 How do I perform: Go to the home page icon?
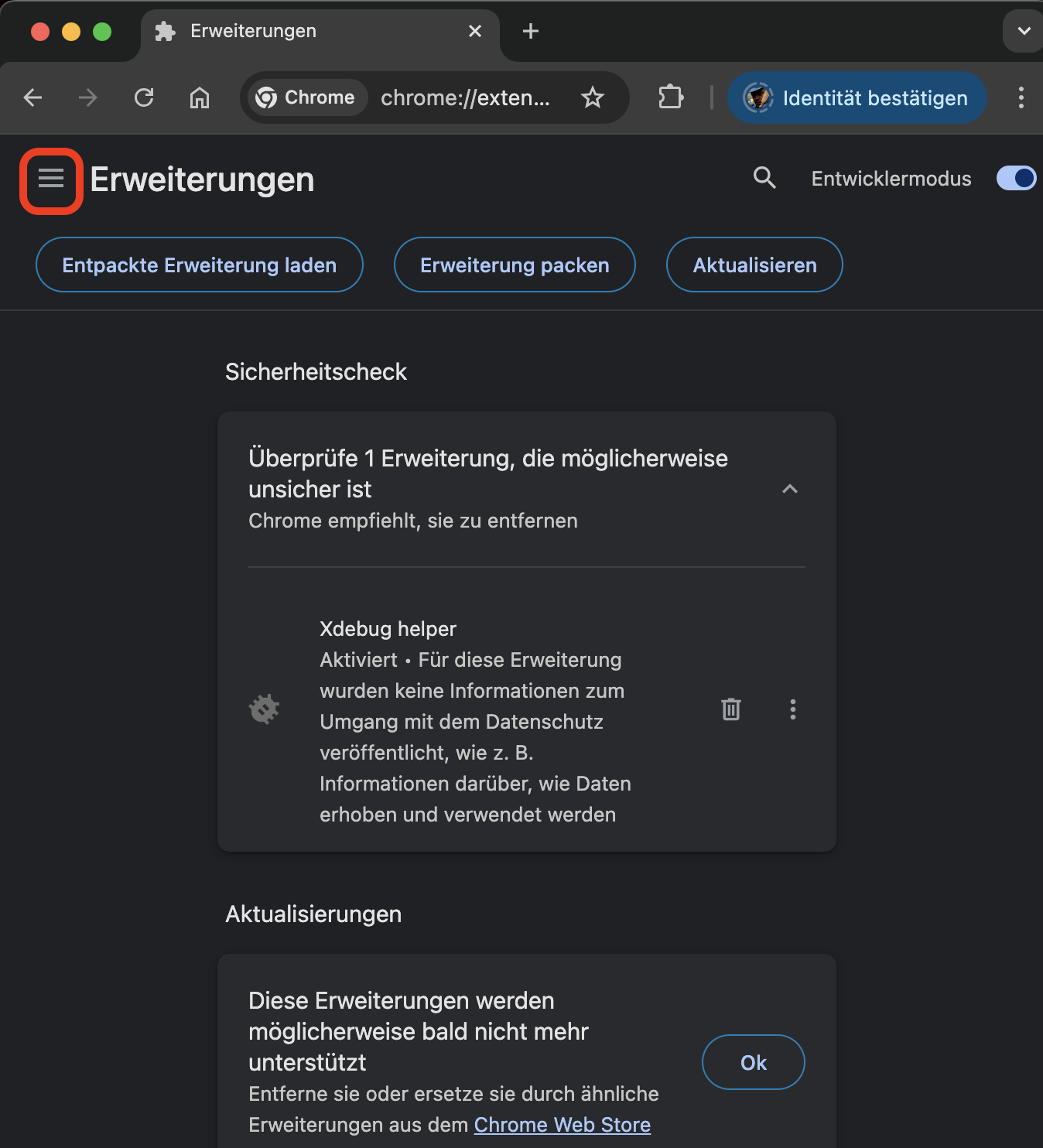click(x=200, y=97)
